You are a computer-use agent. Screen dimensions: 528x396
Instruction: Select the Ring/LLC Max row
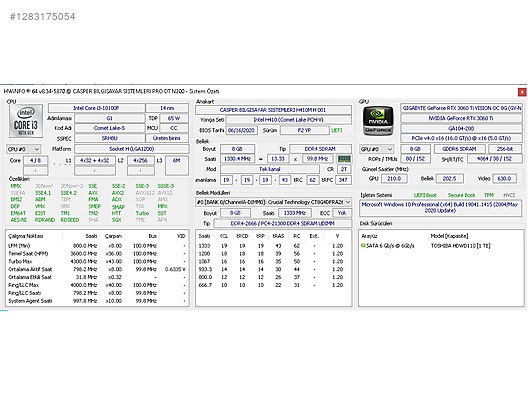[97, 285]
